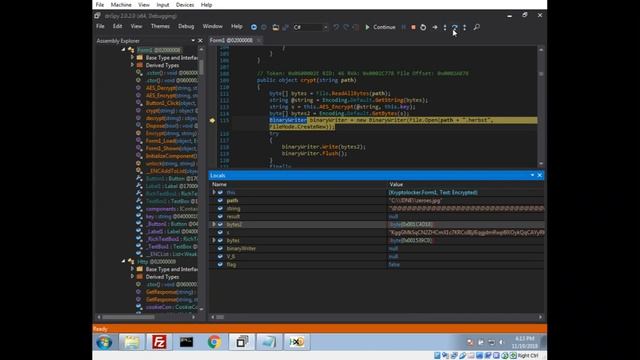Open VirtualBox Machine menu
The image size is (640, 360).
(x=121, y=5)
